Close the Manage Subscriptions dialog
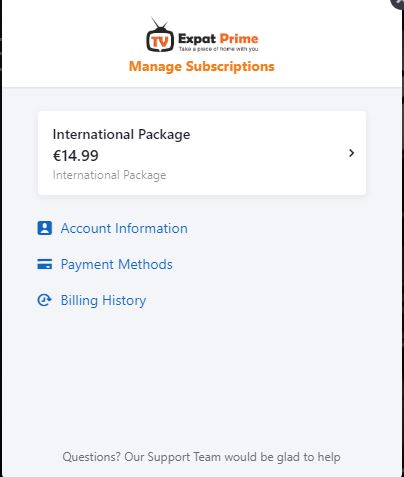 point(398,3)
